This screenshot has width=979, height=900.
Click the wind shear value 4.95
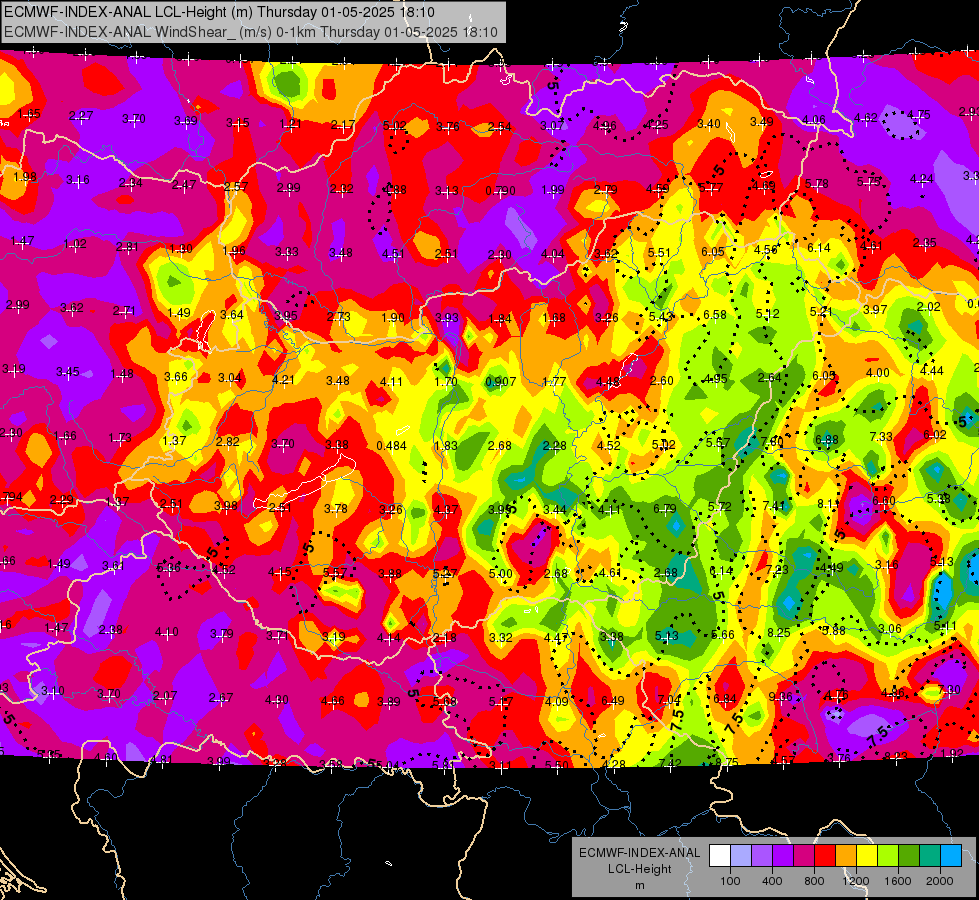point(716,379)
